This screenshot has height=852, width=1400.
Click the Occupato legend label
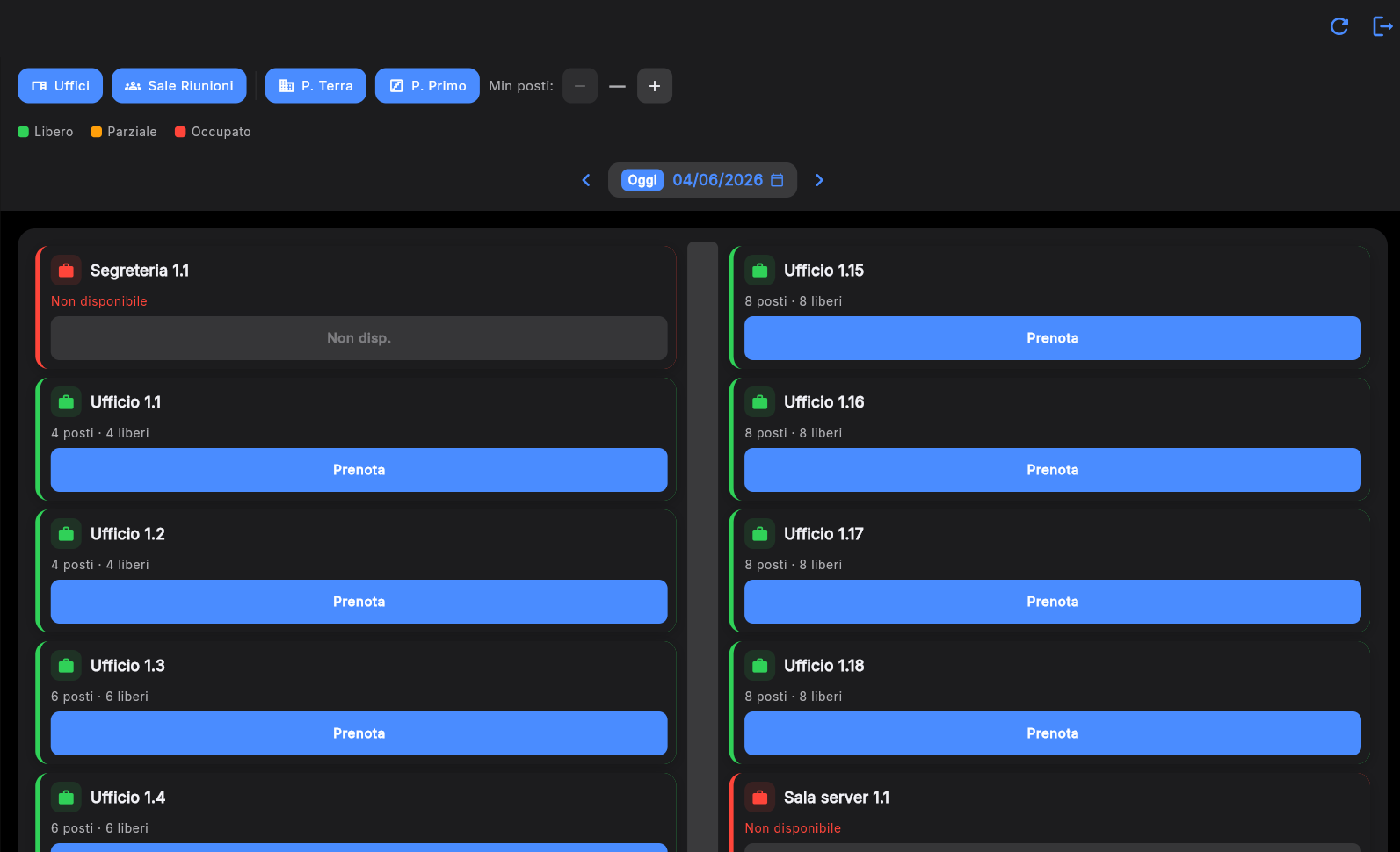221,132
